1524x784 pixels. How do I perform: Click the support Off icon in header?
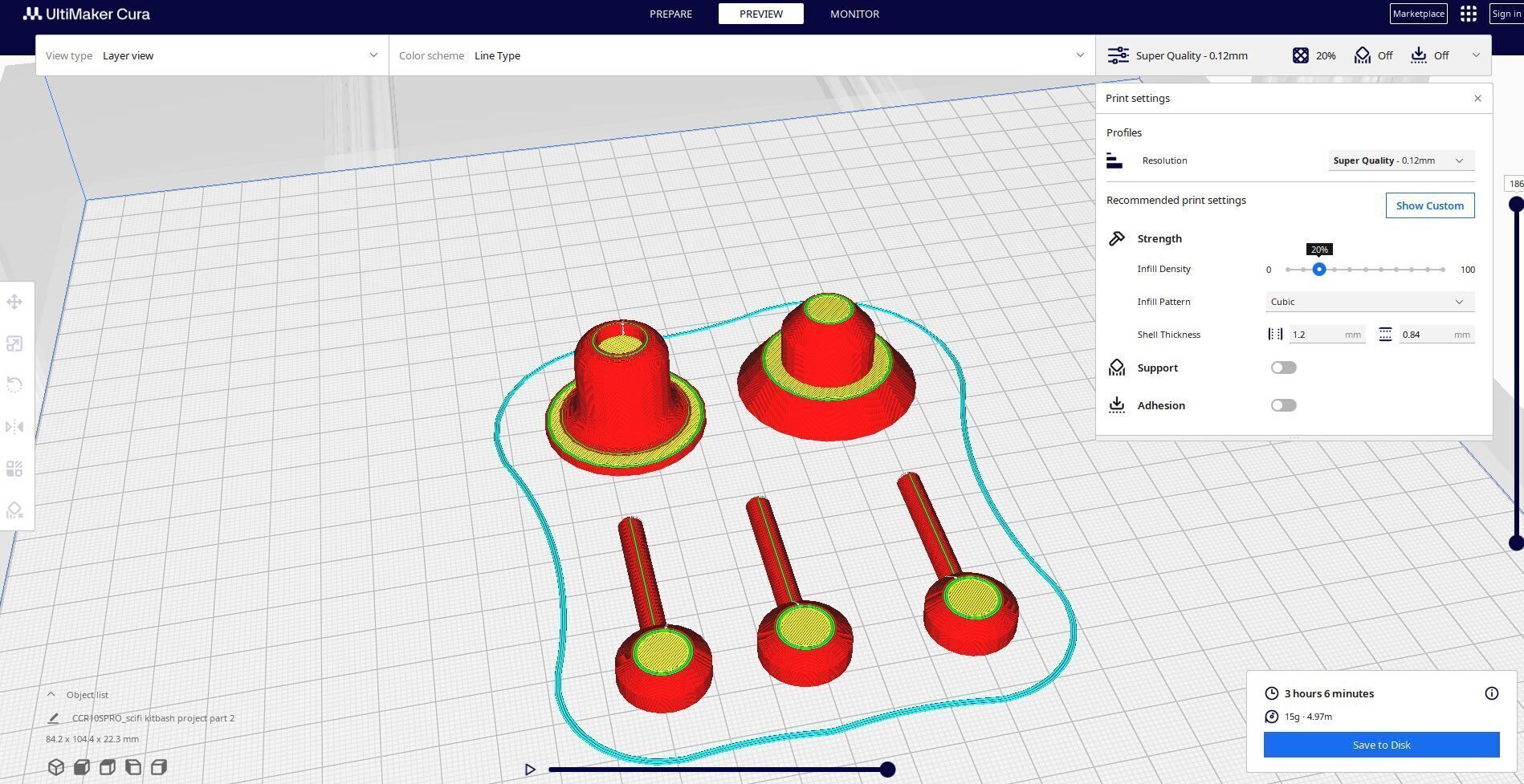click(1363, 55)
